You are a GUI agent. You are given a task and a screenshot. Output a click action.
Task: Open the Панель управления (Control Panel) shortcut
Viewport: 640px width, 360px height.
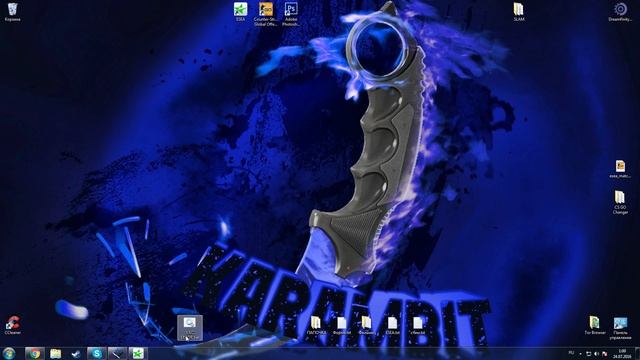[620, 328]
